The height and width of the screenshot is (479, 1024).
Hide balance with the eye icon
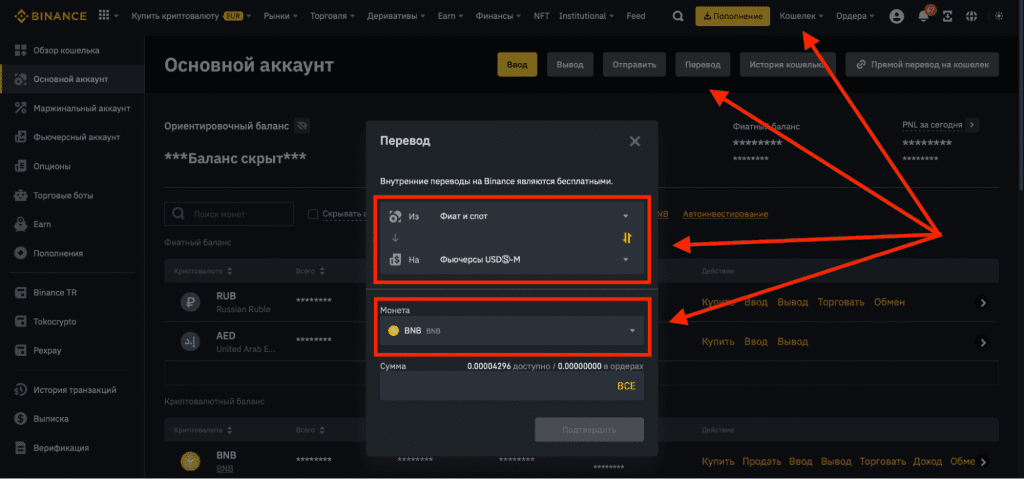pos(301,125)
